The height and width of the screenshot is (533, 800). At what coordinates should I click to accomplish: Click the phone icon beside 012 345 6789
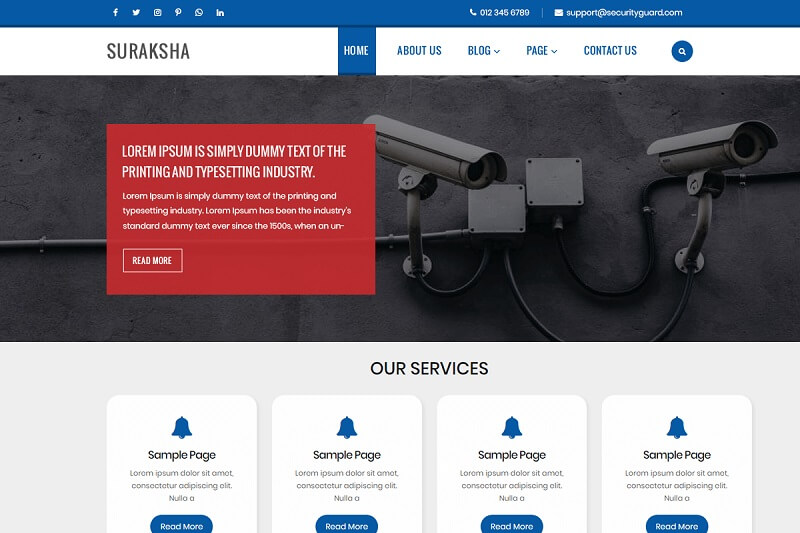[x=473, y=12]
